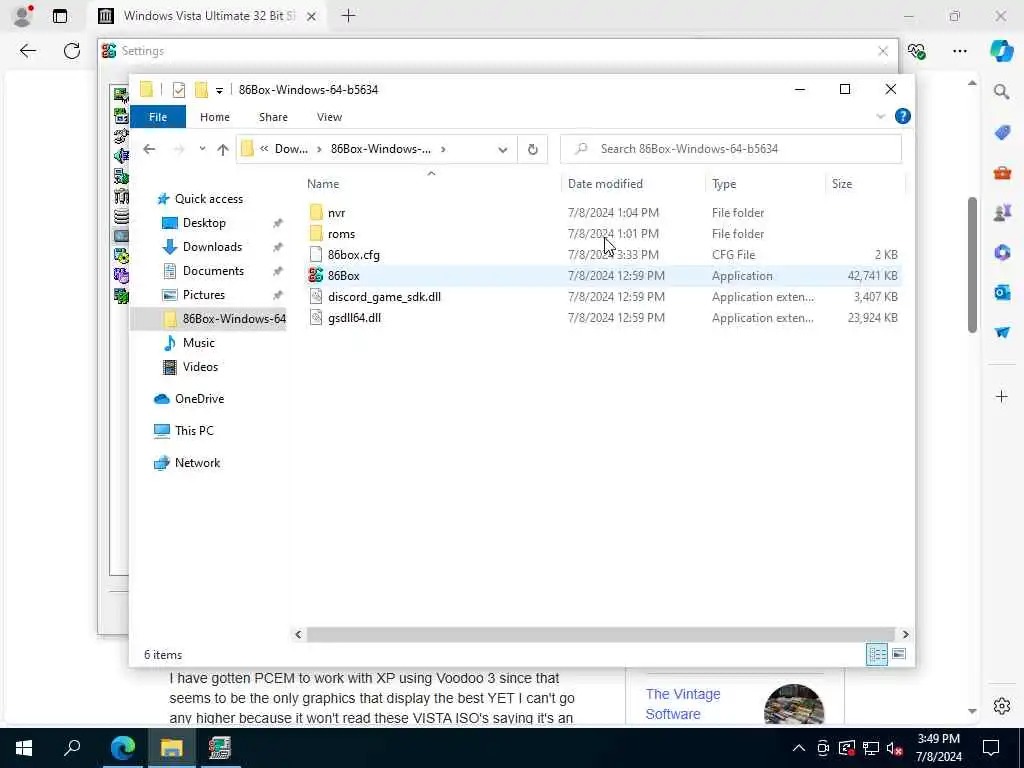
Task: Open the roms folder
Action: (341, 234)
